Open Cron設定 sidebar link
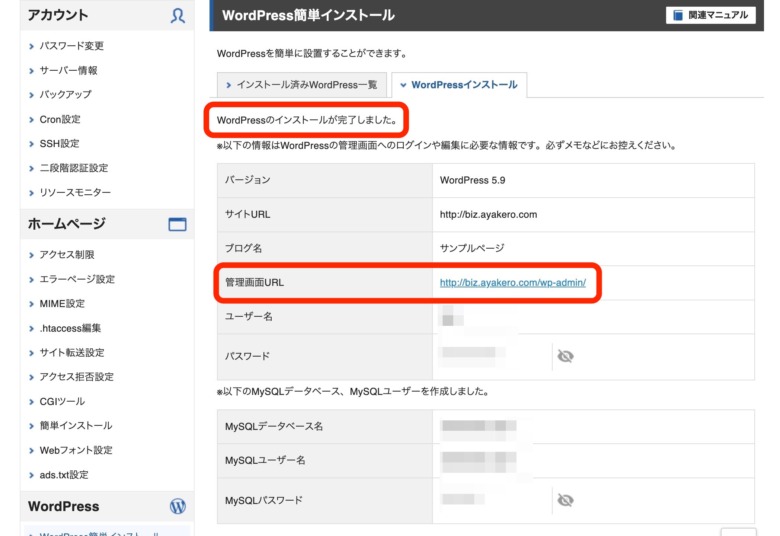 click(x=60, y=119)
